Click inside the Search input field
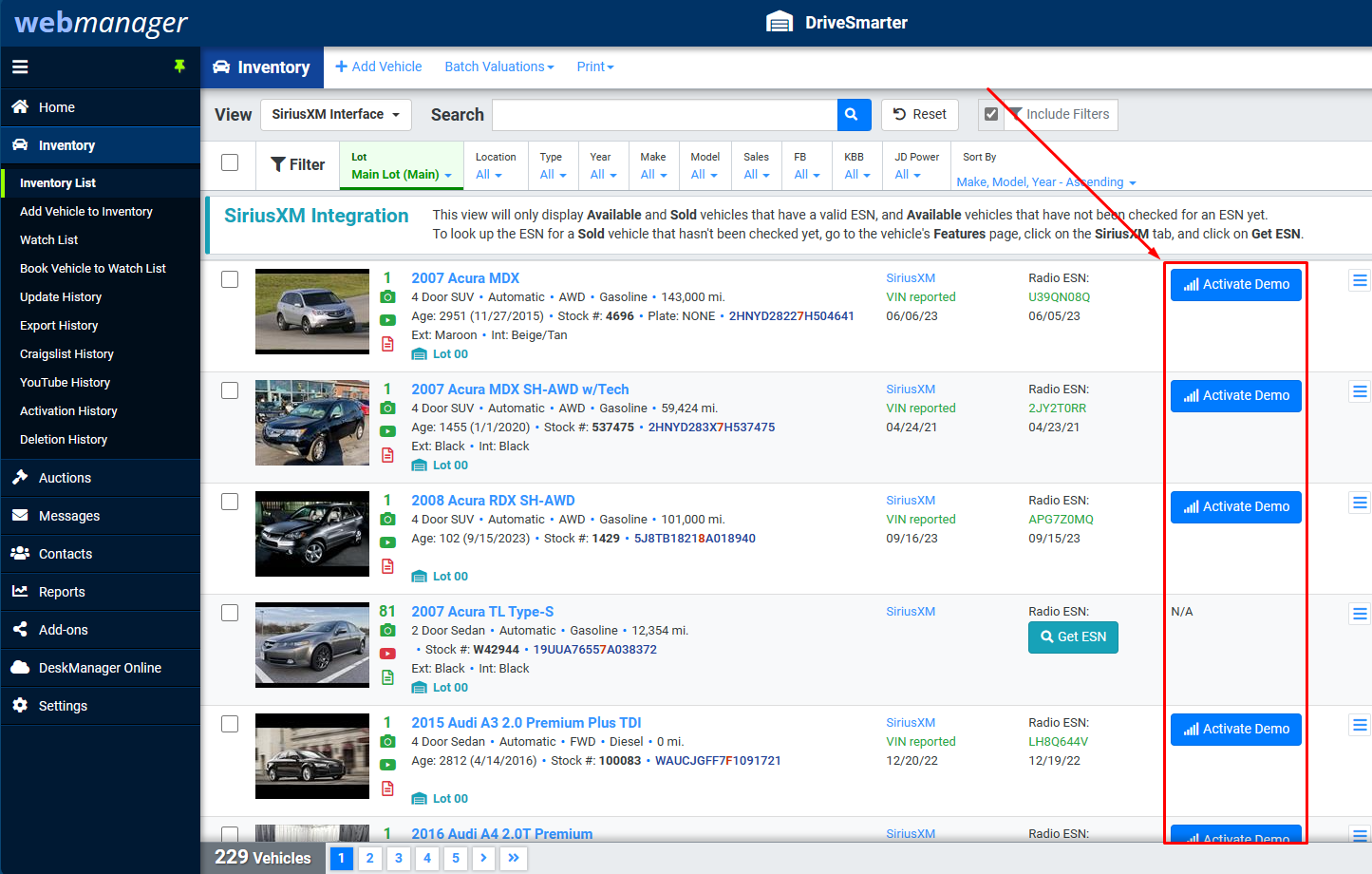 pos(665,114)
